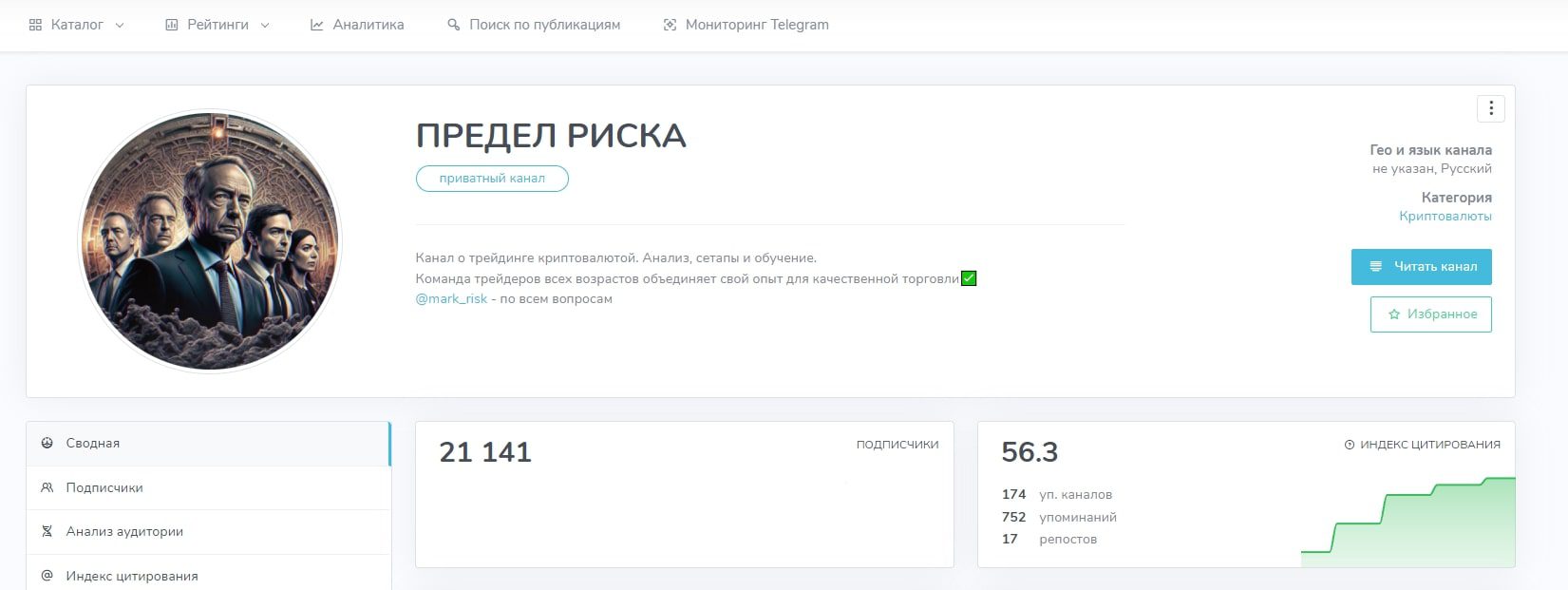Viewport: 1568px width, 590px height.
Task: Click the Каталог grid icon
Action: coord(35,26)
